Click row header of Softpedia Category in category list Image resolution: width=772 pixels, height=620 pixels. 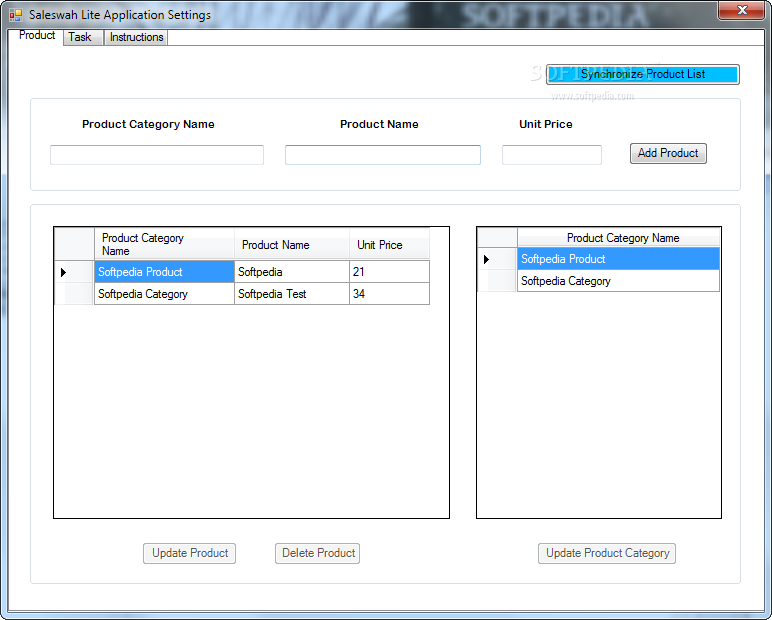(497, 281)
